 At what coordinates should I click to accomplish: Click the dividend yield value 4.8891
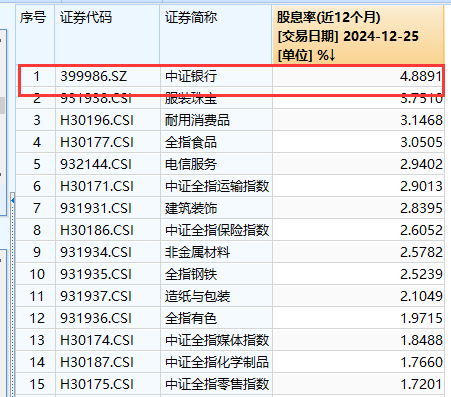pos(421,76)
